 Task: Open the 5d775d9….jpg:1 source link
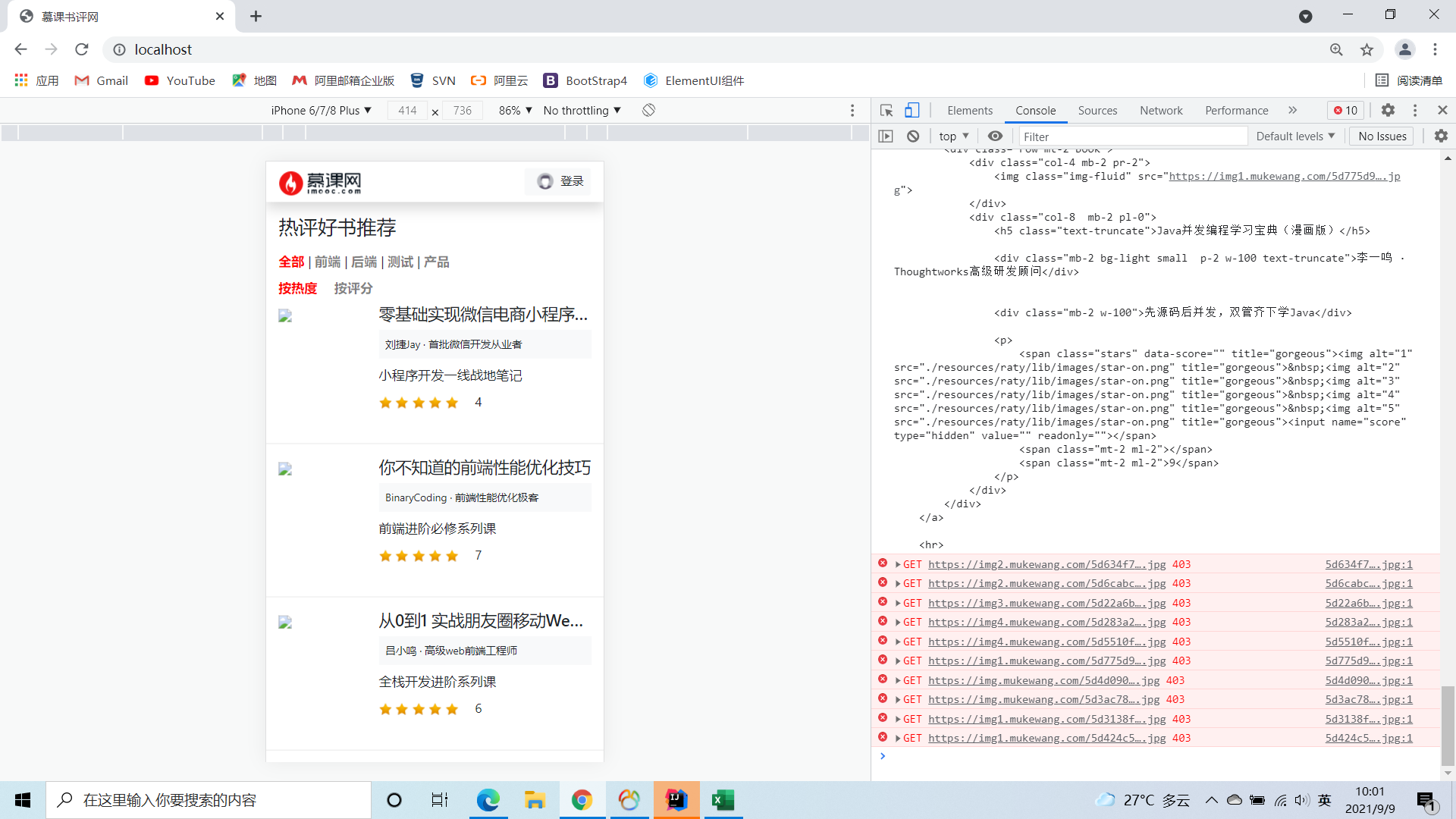[x=1369, y=661]
